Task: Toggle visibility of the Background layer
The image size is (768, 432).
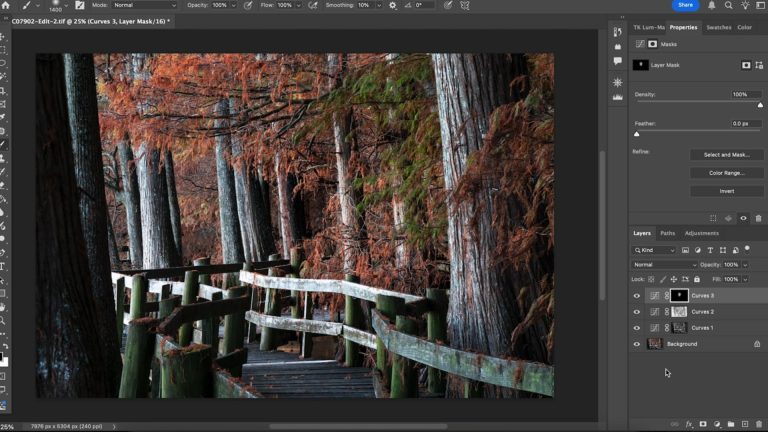Action: pyautogui.click(x=637, y=344)
